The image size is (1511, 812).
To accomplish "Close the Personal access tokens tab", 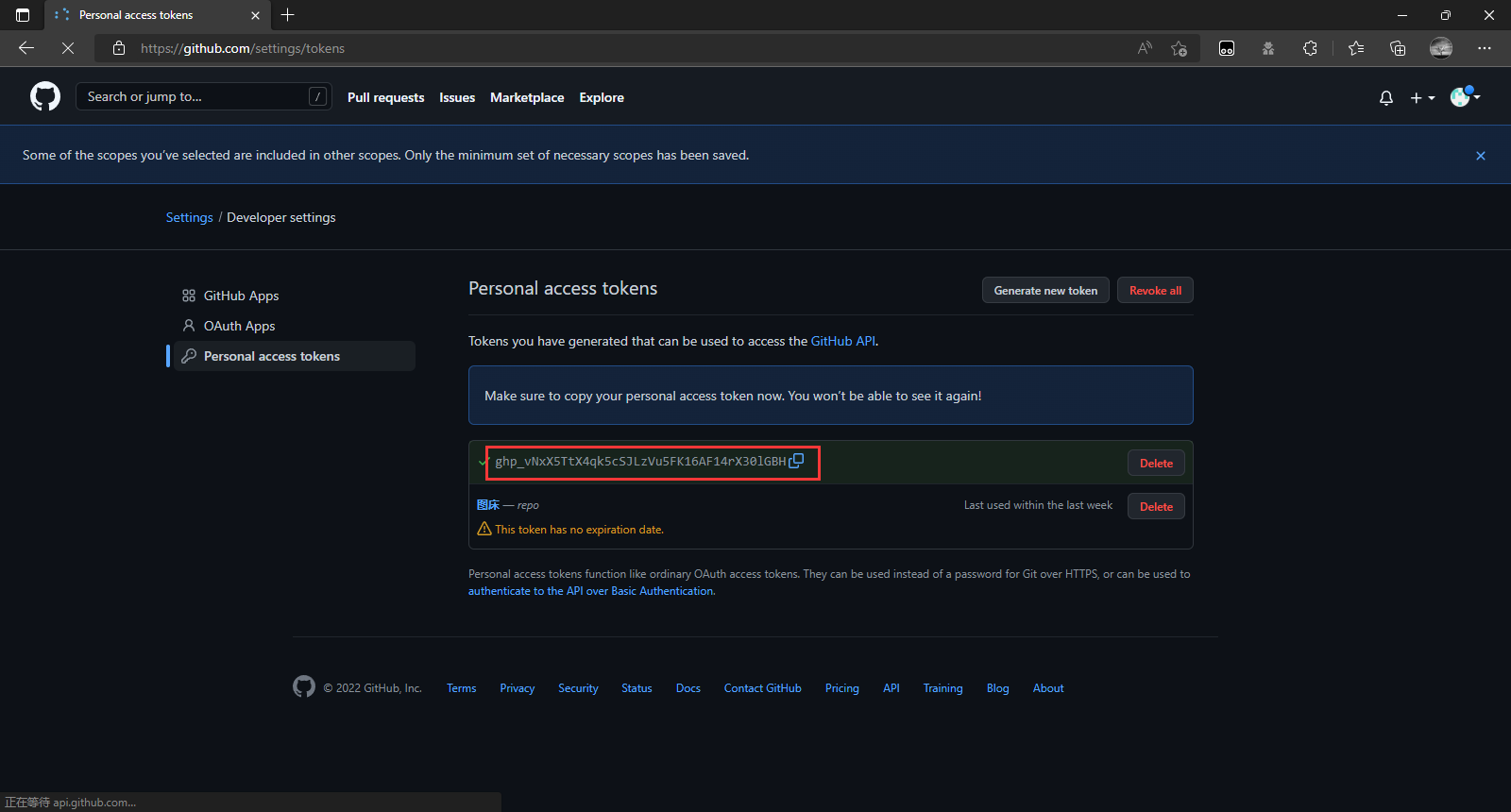I will [255, 15].
